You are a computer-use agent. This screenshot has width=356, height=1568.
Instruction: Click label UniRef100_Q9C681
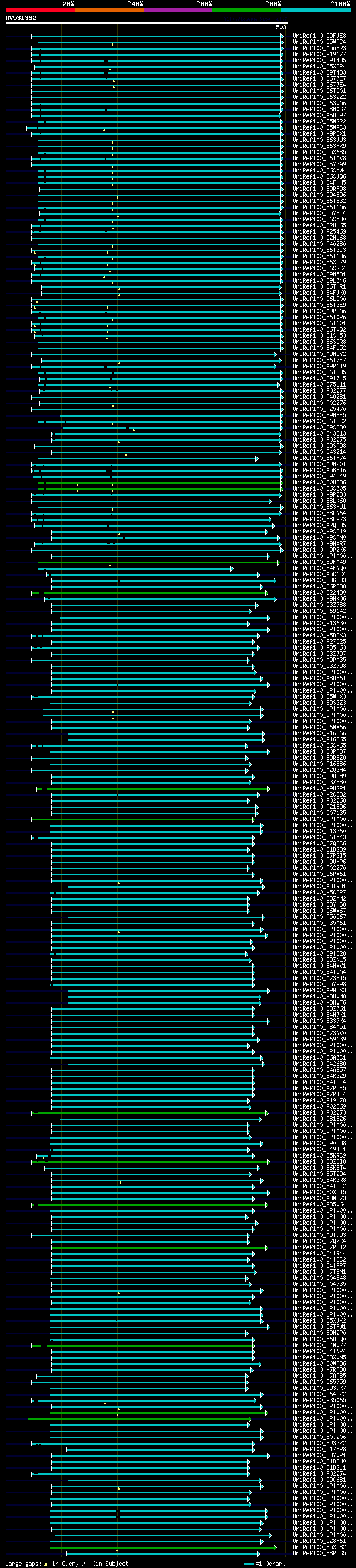(x=319, y=1480)
